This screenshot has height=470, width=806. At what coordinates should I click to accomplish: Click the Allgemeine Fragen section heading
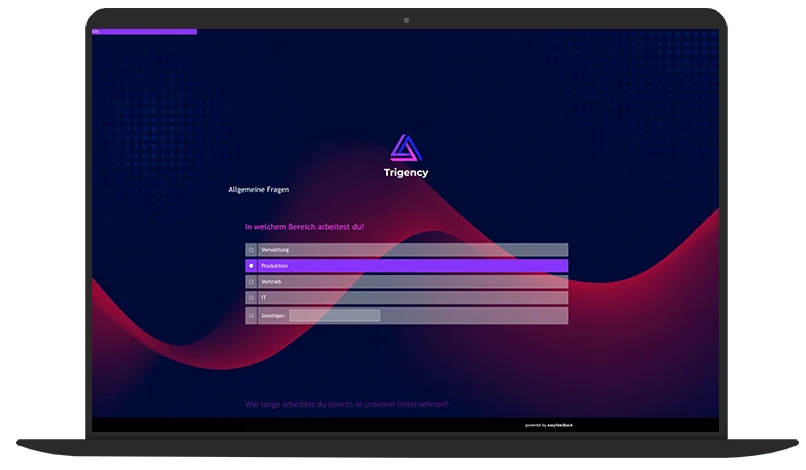pos(259,189)
